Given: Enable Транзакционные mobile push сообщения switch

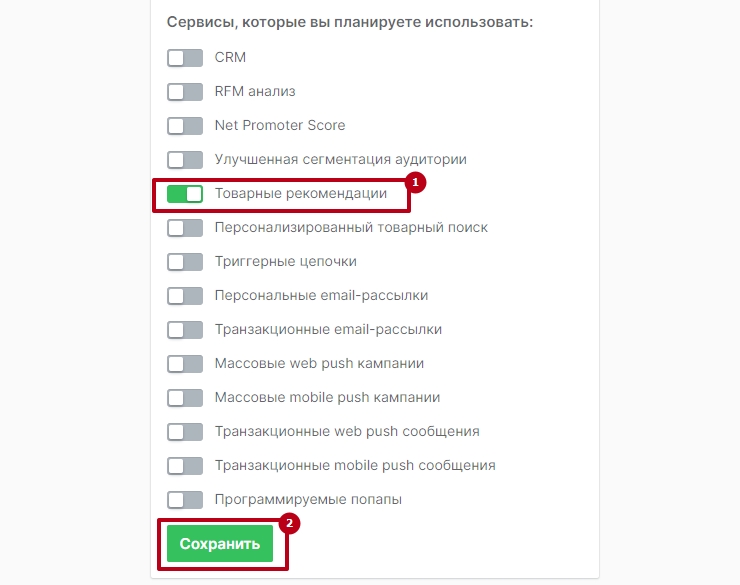Looking at the screenshot, I should (185, 466).
